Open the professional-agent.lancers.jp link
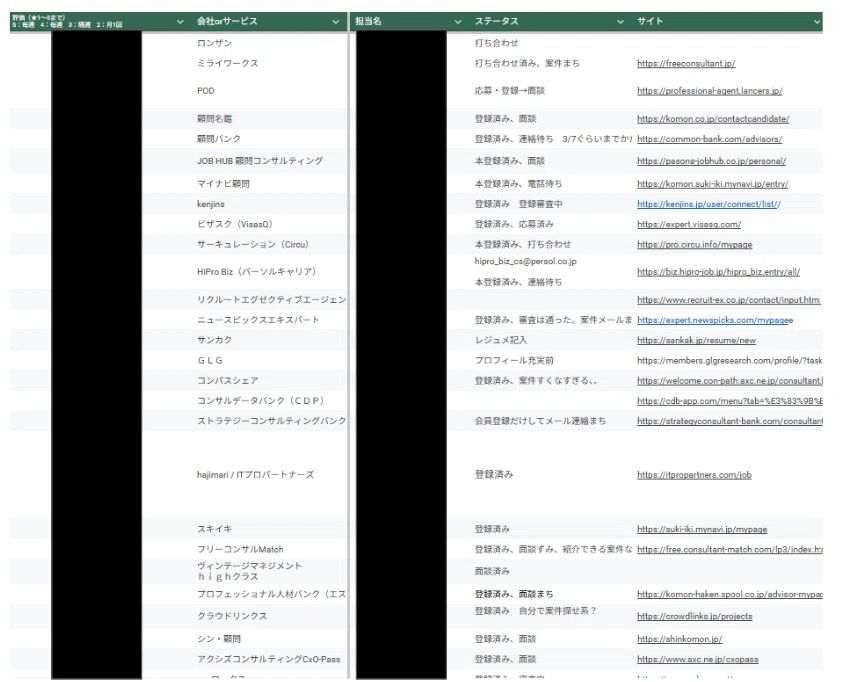The width and height of the screenshot is (850, 682). coord(709,91)
